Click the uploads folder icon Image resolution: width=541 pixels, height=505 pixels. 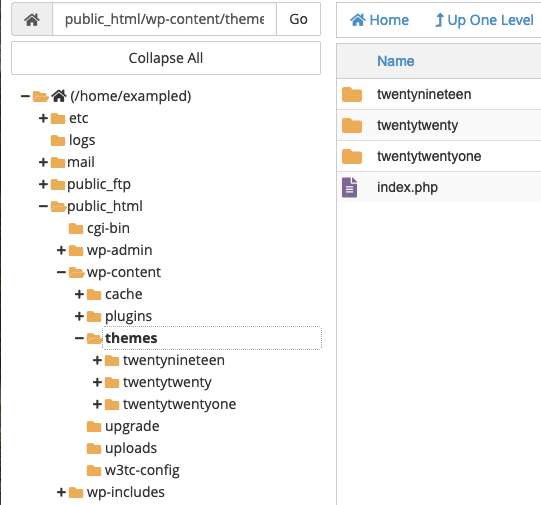pyautogui.click(x=94, y=448)
